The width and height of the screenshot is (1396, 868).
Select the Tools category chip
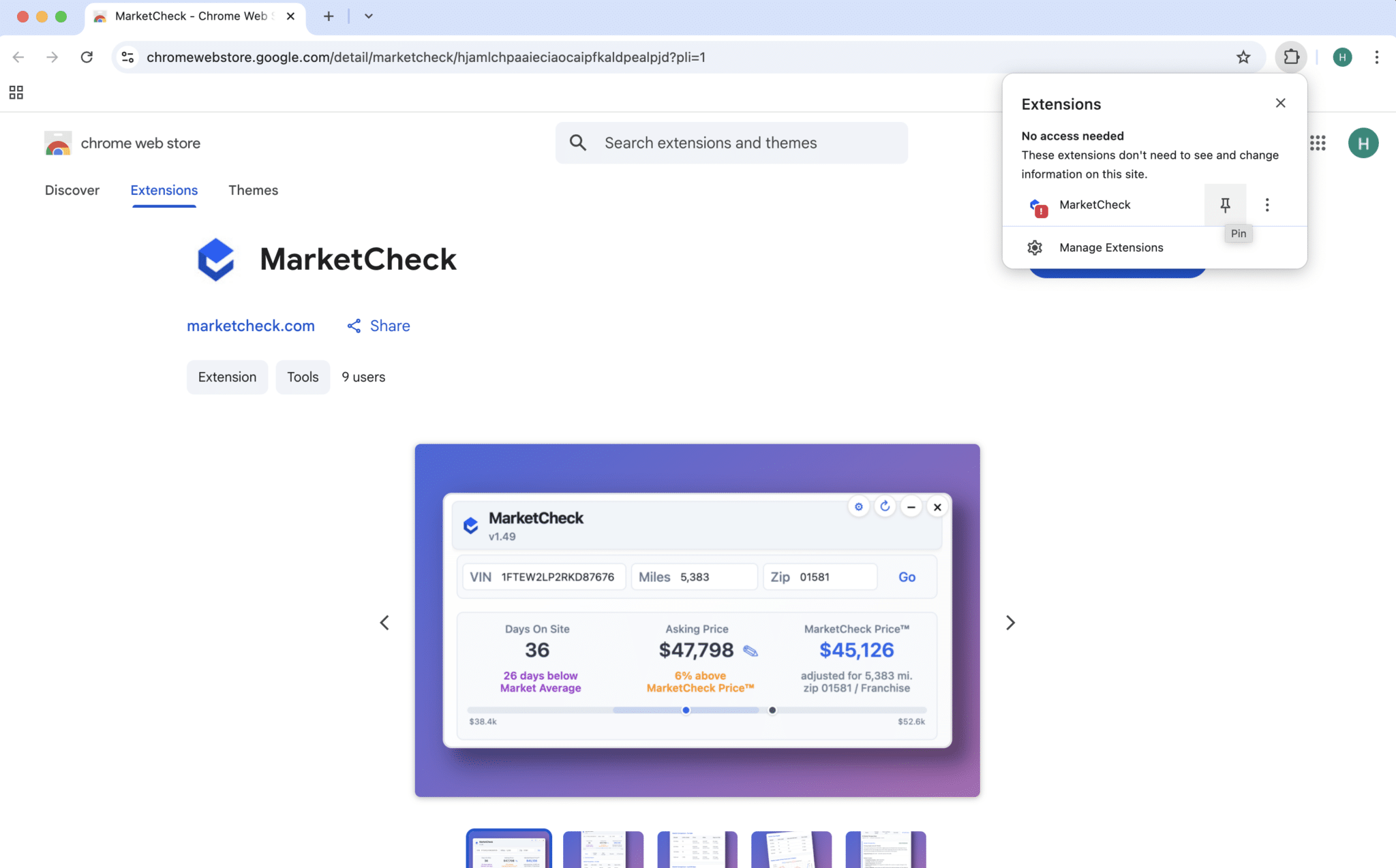[303, 377]
